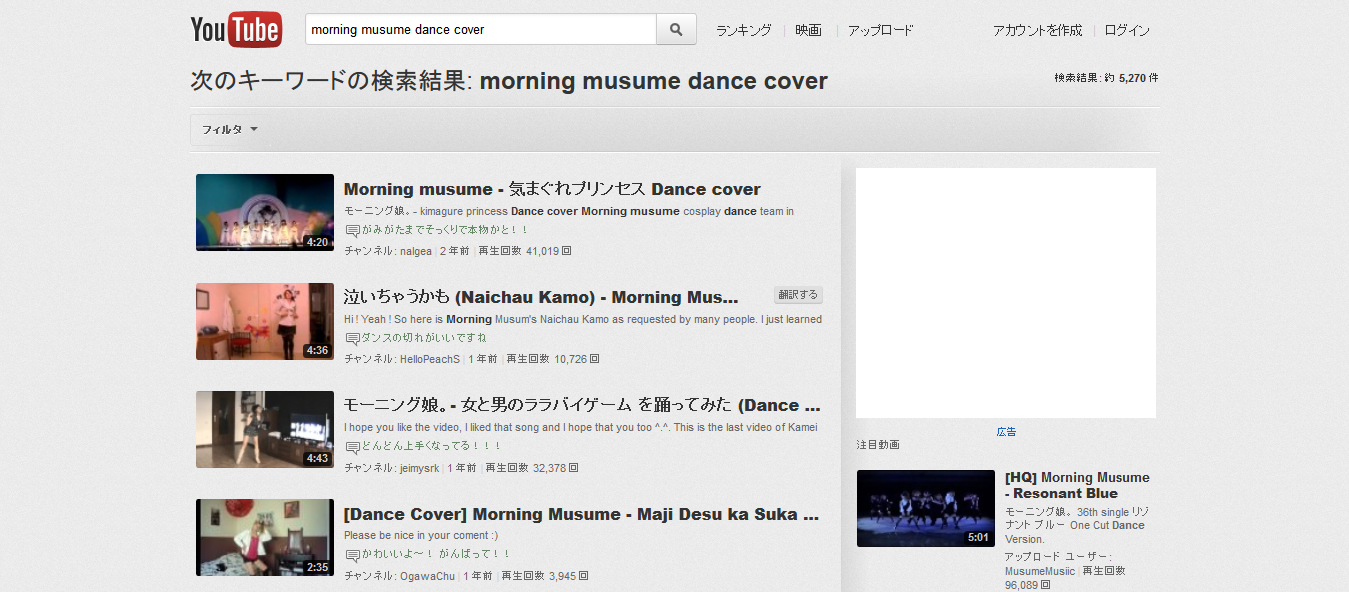Viewport: 1349px width, 592px height.
Task: Open '[HQ] Morning Musume - Resonant Blue' title
Action: (x=1077, y=485)
